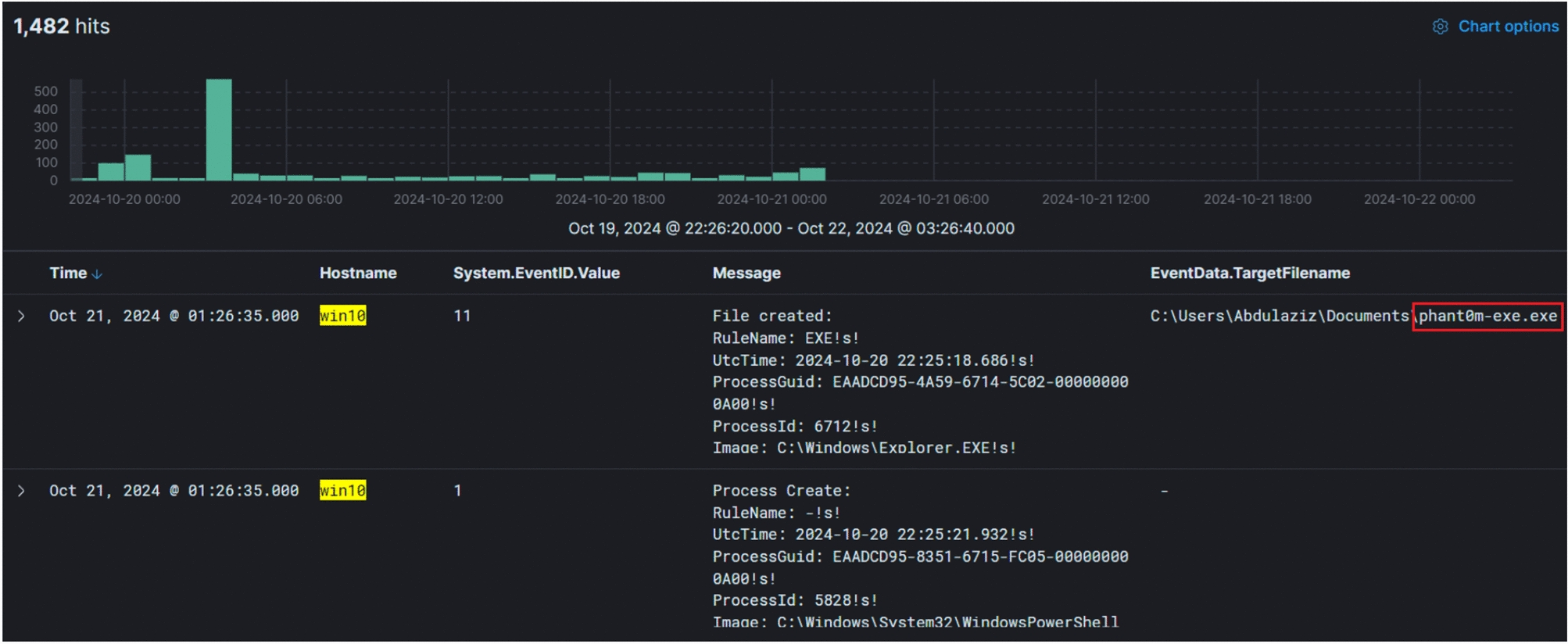The height and width of the screenshot is (644, 1568).
Task: Select the System.EventID.Value column header
Action: coord(535,274)
